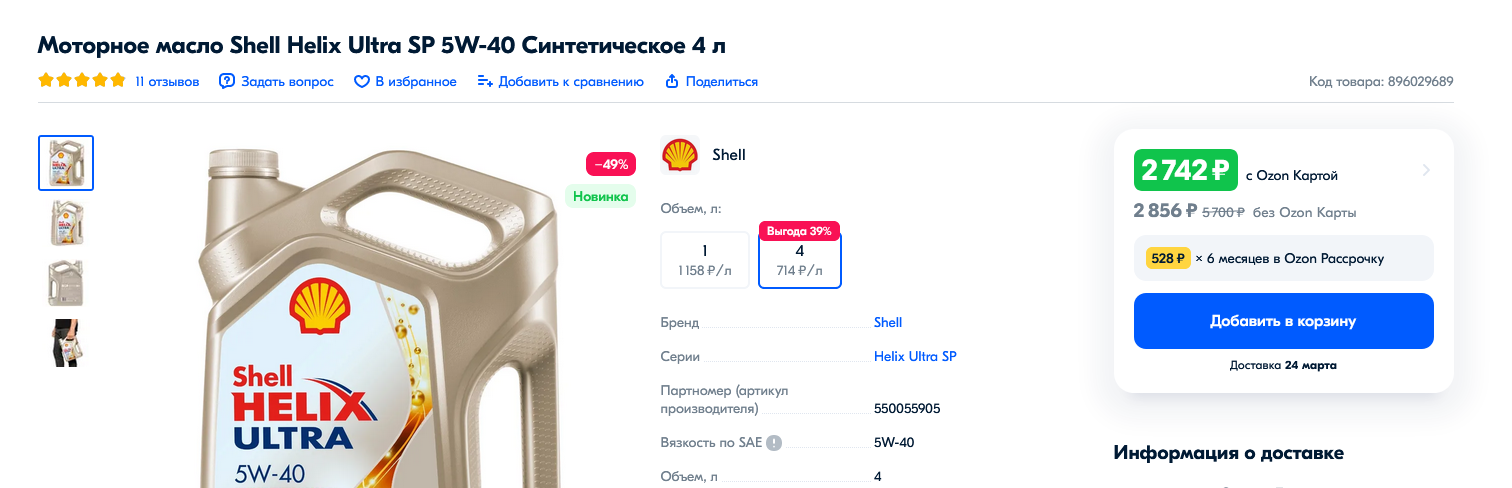The height and width of the screenshot is (488, 1512).
Task: Click the info icon beside Вязкость по SAE
Action: coord(773,443)
